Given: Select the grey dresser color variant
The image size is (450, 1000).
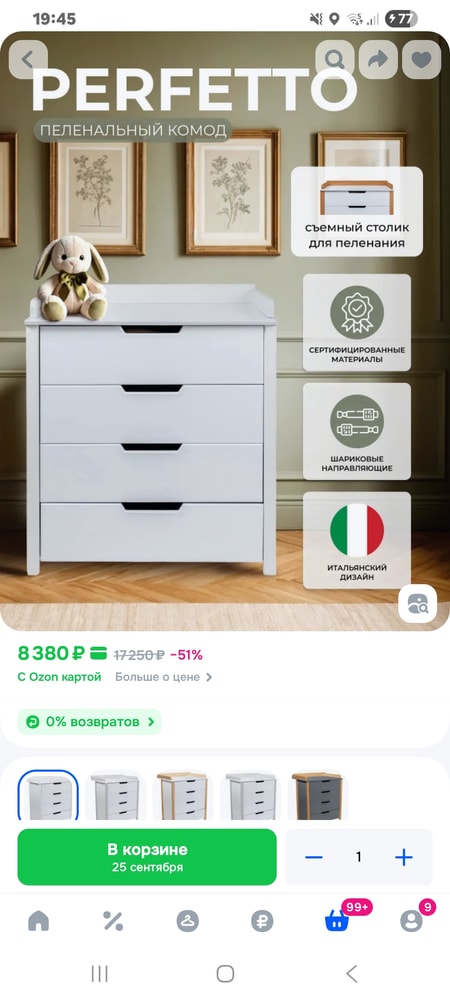Looking at the screenshot, I should (317, 795).
